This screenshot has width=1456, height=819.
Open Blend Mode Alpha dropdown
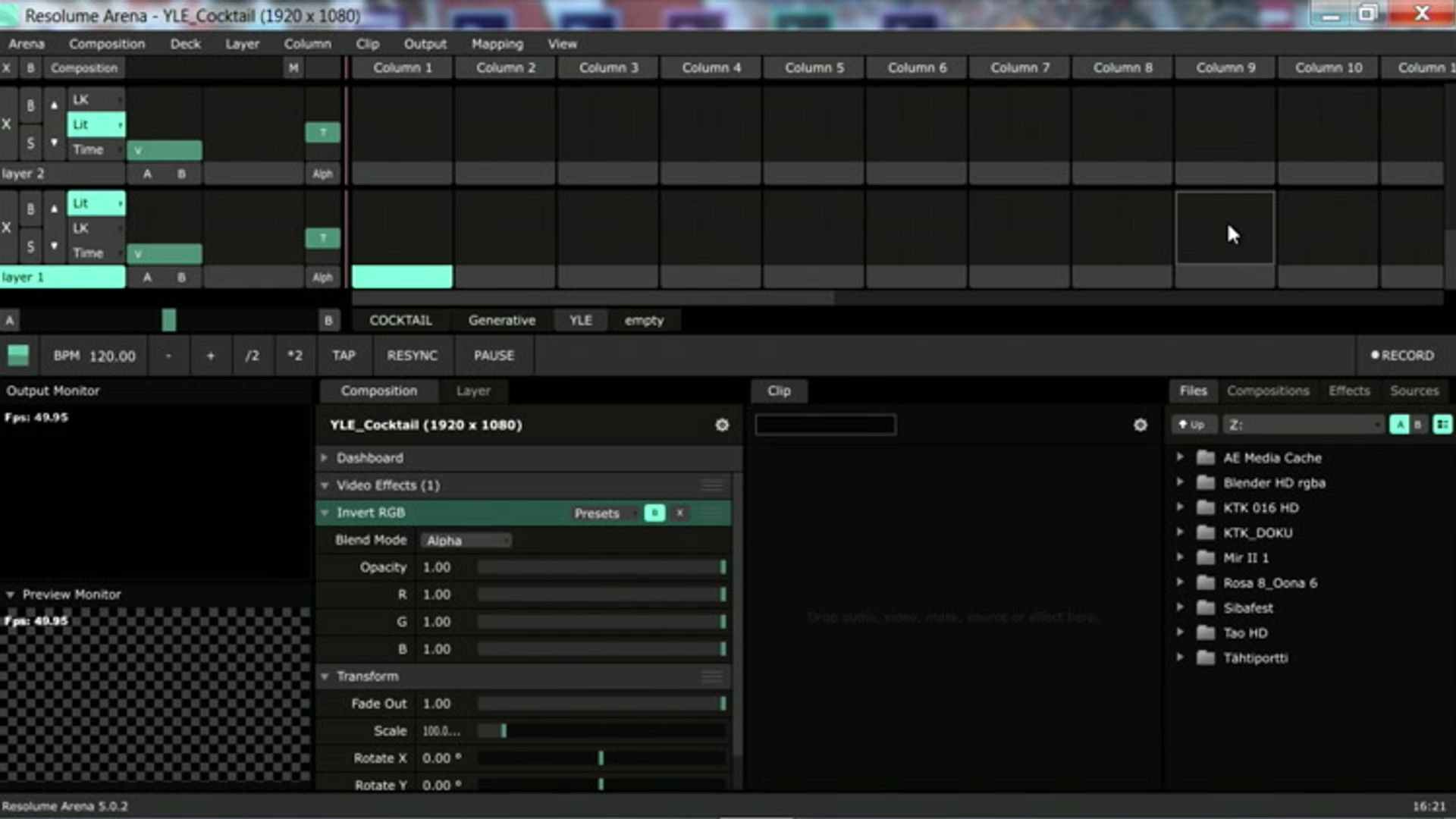(465, 541)
